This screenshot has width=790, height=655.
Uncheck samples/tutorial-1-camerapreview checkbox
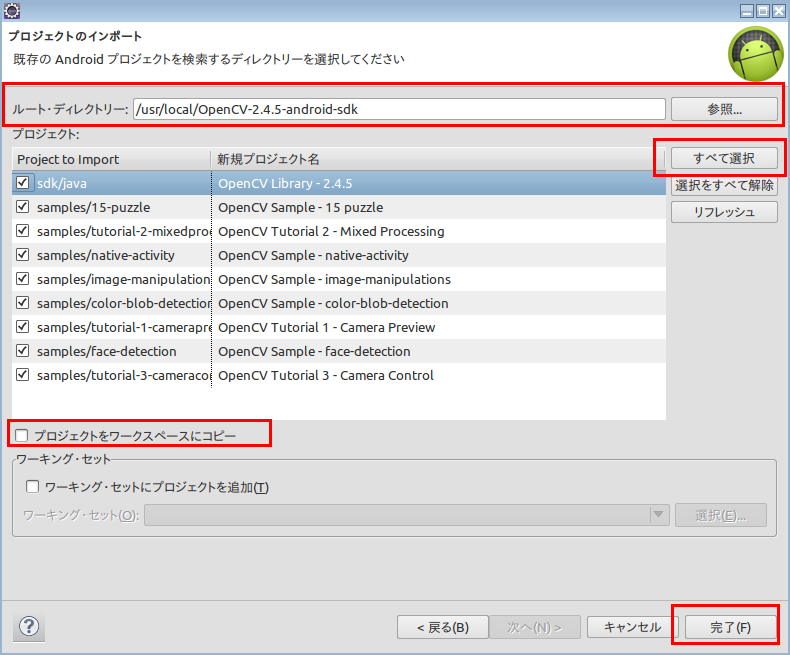click(x=23, y=326)
